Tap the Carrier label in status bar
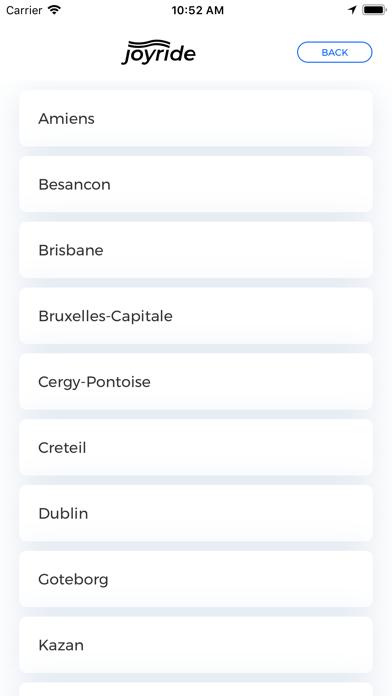392x696 pixels. [24, 10]
